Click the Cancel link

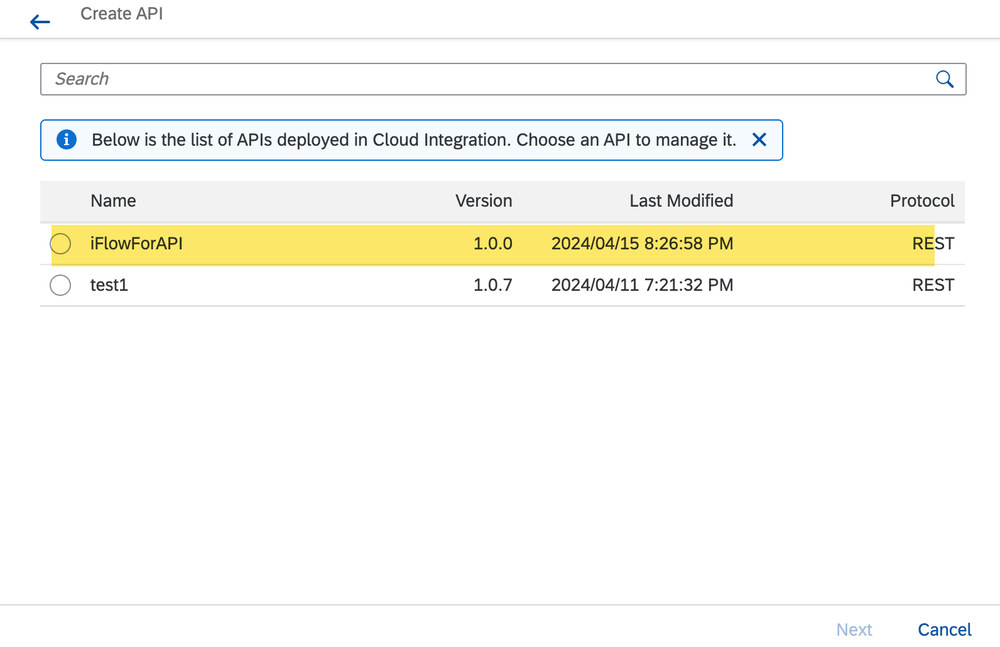[943, 629]
